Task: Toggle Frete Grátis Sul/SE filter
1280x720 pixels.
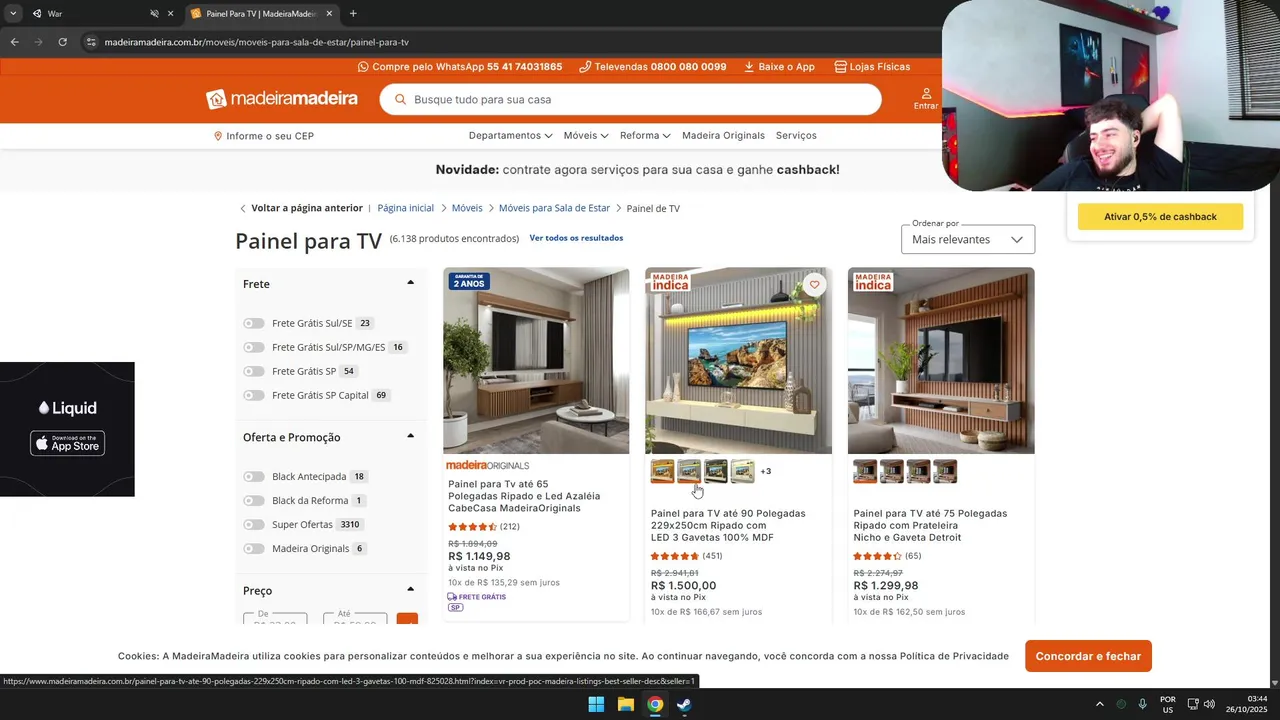Action: click(x=254, y=323)
